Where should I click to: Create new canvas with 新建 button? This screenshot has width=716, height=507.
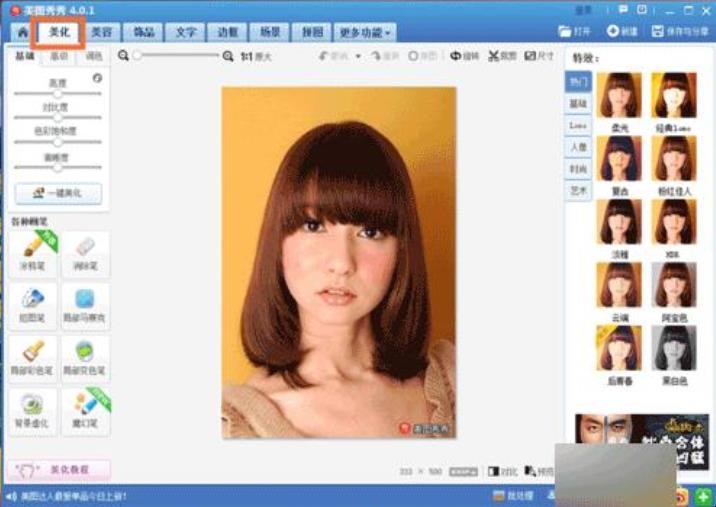622,31
